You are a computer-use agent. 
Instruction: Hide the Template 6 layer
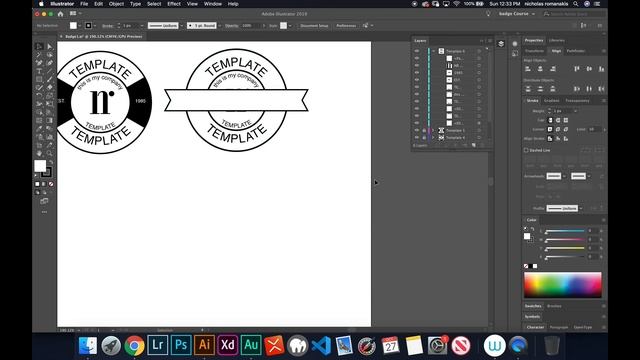click(417, 51)
